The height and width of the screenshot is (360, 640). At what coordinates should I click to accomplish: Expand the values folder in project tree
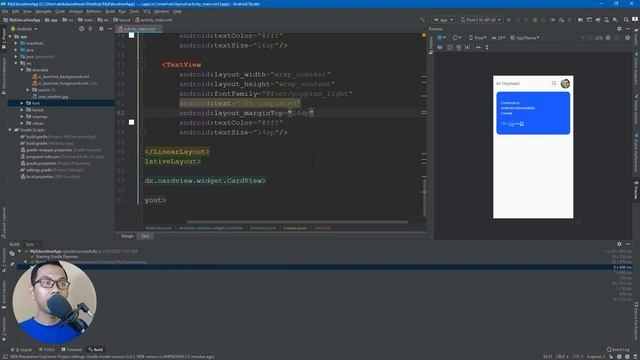[22, 123]
